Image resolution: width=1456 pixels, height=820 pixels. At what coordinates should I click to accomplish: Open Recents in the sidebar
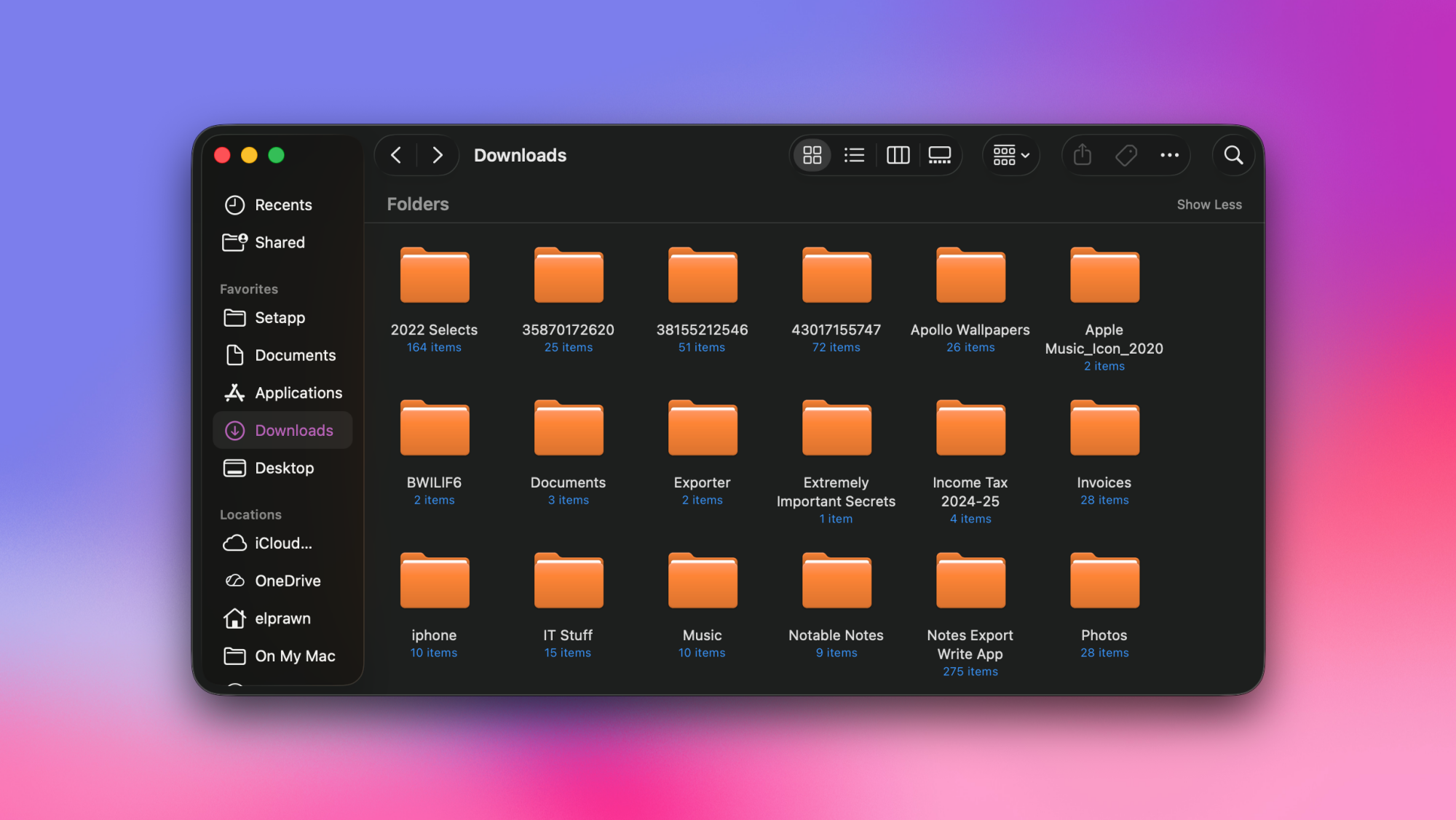click(x=283, y=204)
